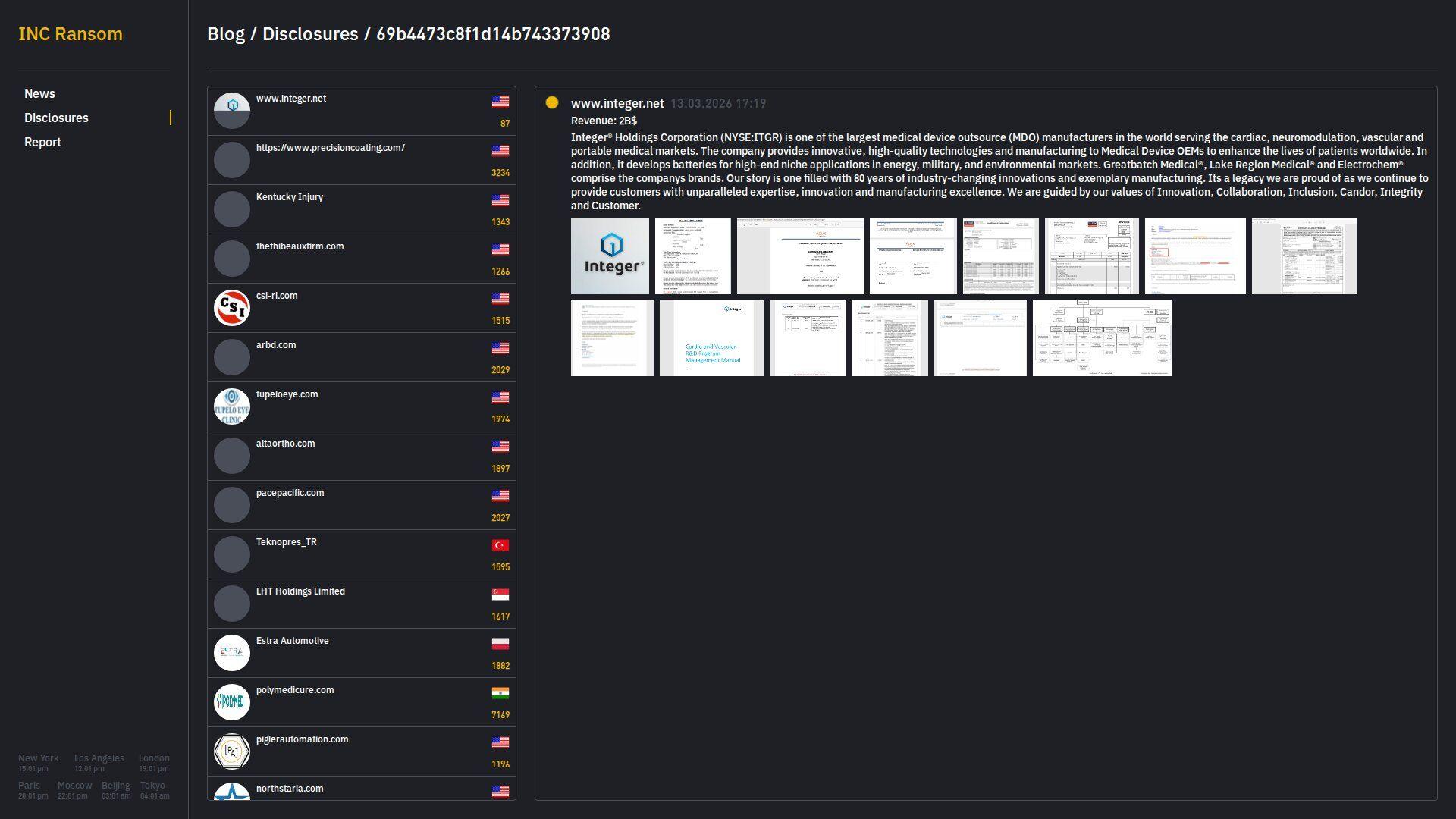Open the Integer logo thumbnail image

(x=610, y=256)
